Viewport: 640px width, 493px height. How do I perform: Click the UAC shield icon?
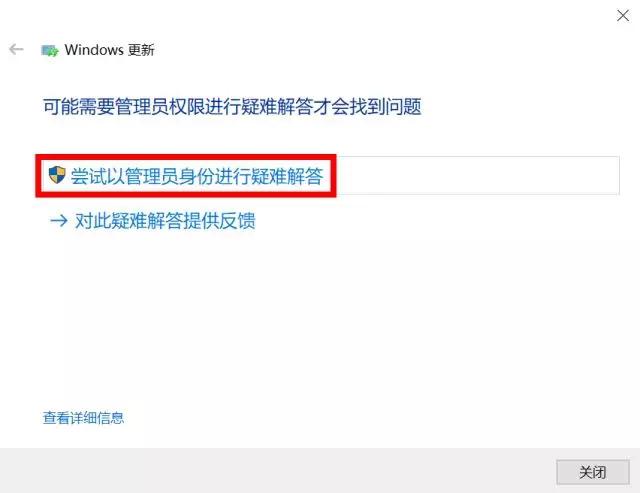coord(57,175)
